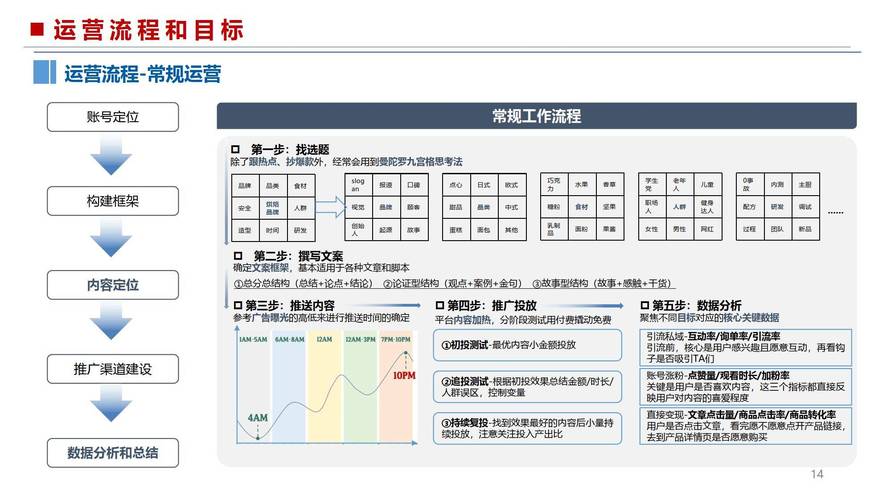Click the 内容定位 step box
This screenshot has width=895, height=500.
coord(112,285)
